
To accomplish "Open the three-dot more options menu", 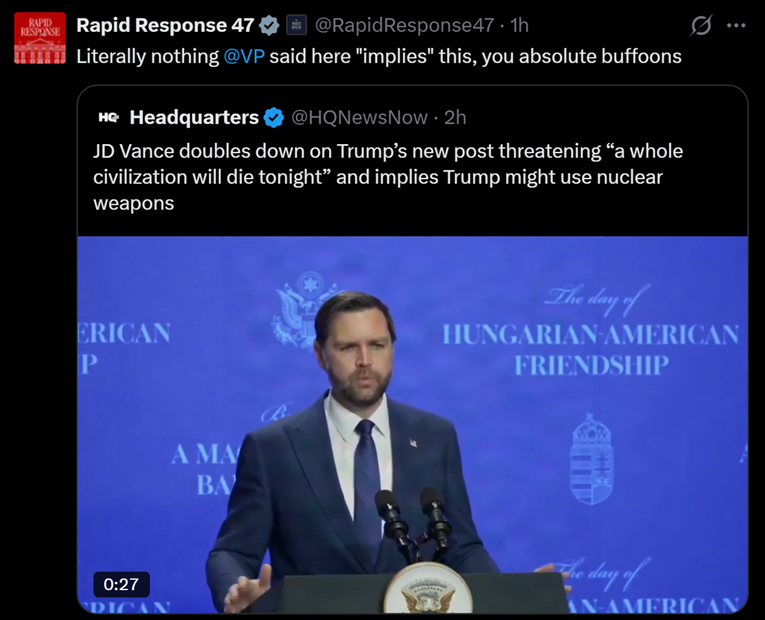I will pyautogui.click(x=736, y=26).
